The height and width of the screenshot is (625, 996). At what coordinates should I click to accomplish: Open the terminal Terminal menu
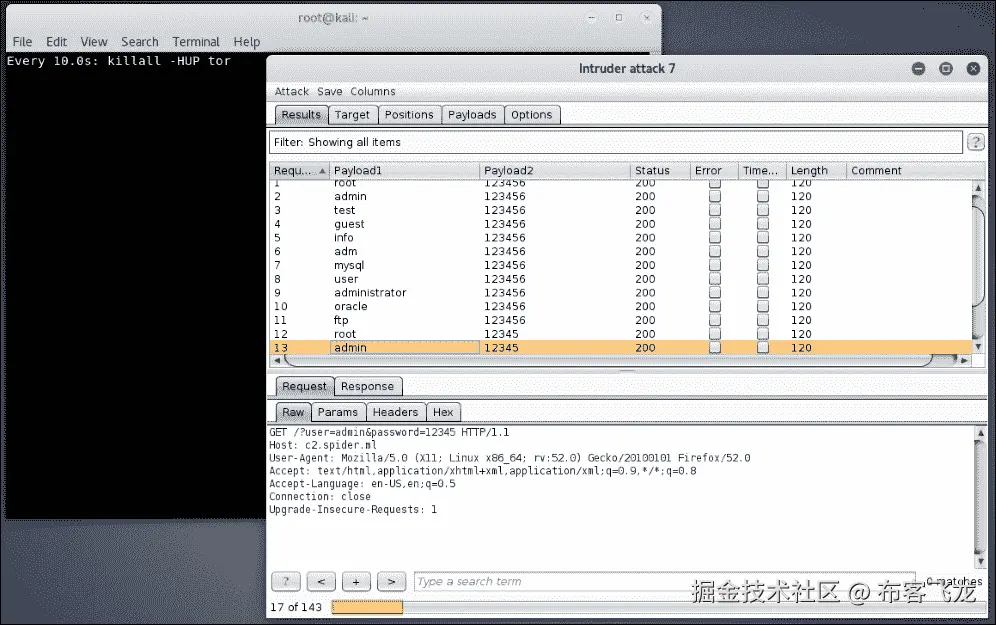coord(196,42)
